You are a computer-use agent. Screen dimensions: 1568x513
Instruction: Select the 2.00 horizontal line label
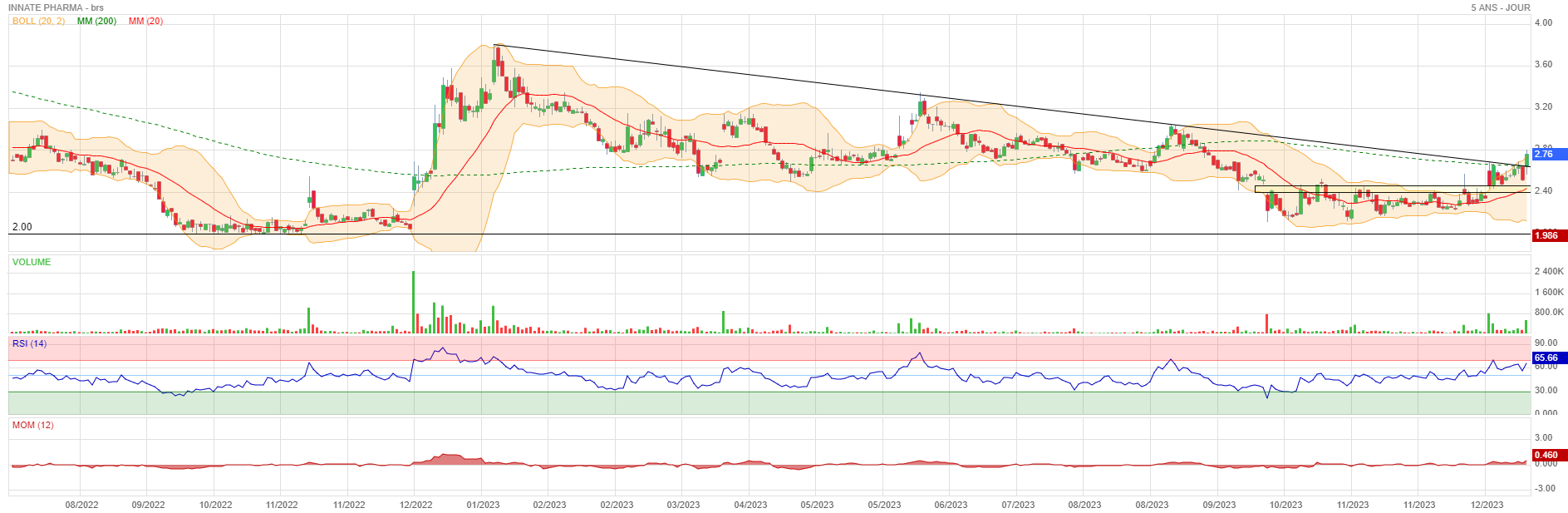[22, 227]
